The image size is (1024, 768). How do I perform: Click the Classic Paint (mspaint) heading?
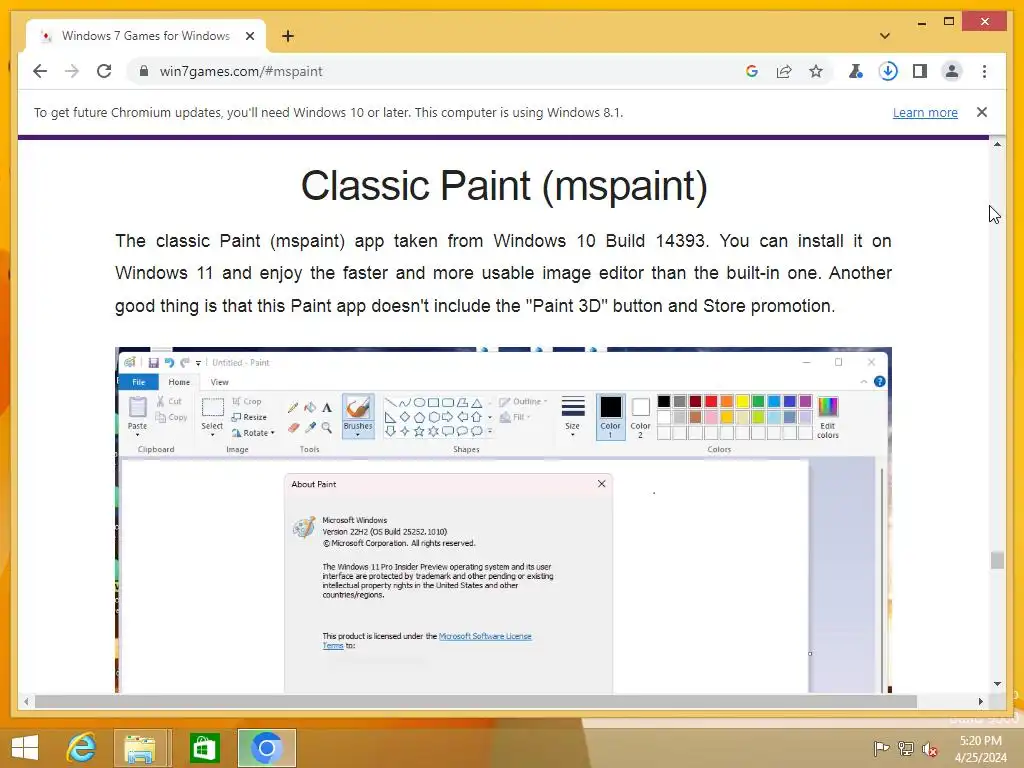[x=504, y=186]
